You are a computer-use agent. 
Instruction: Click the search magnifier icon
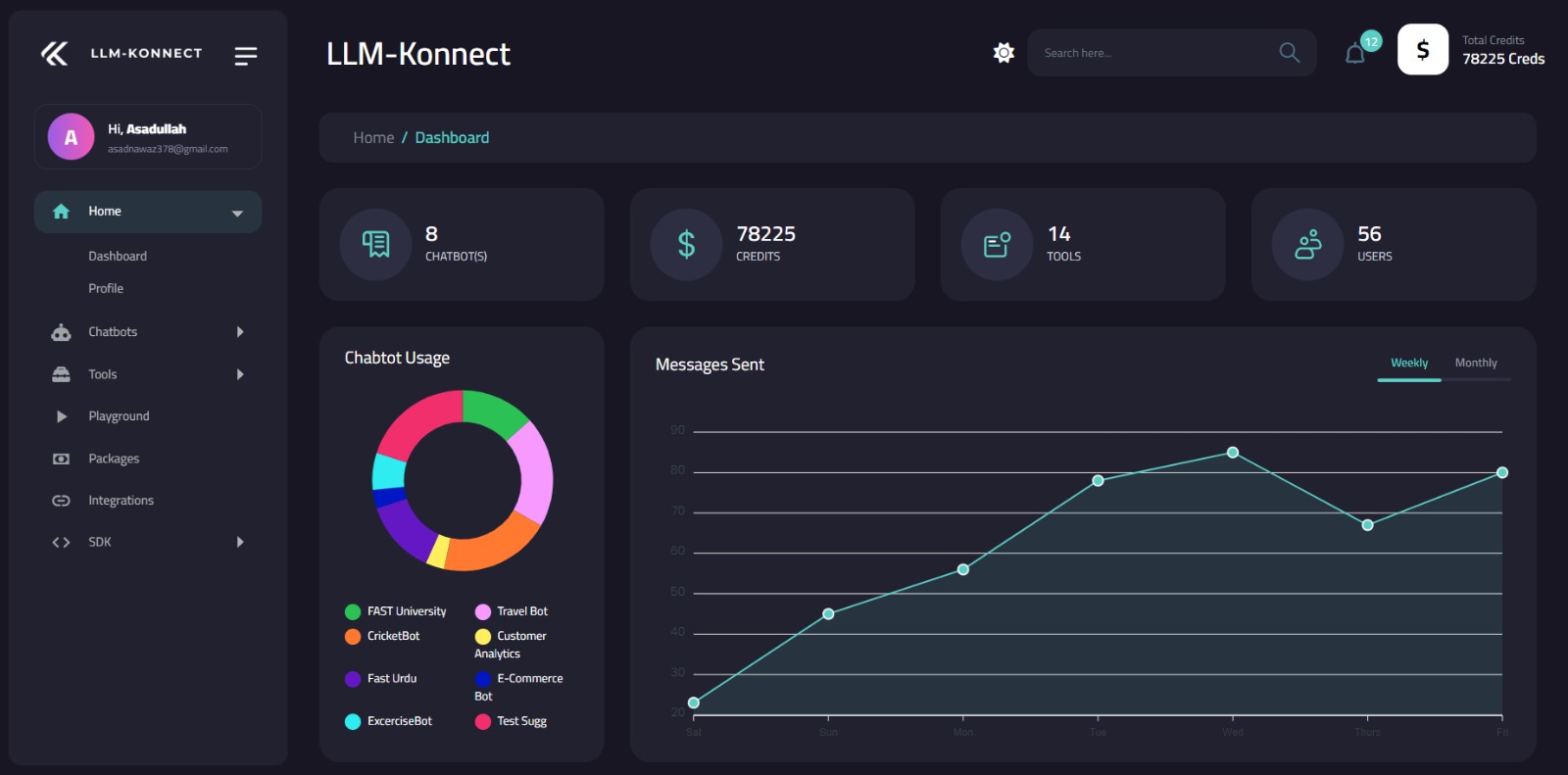coord(1289,53)
